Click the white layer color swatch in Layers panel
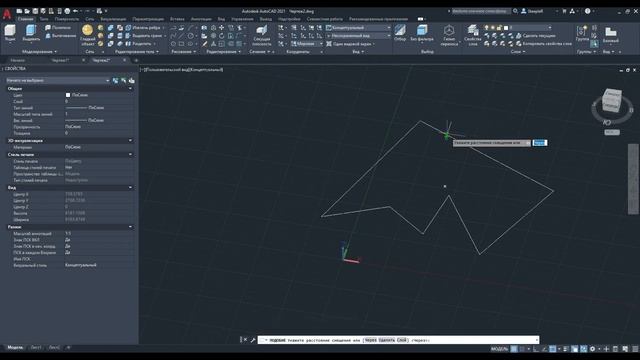 click(x=506, y=28)
